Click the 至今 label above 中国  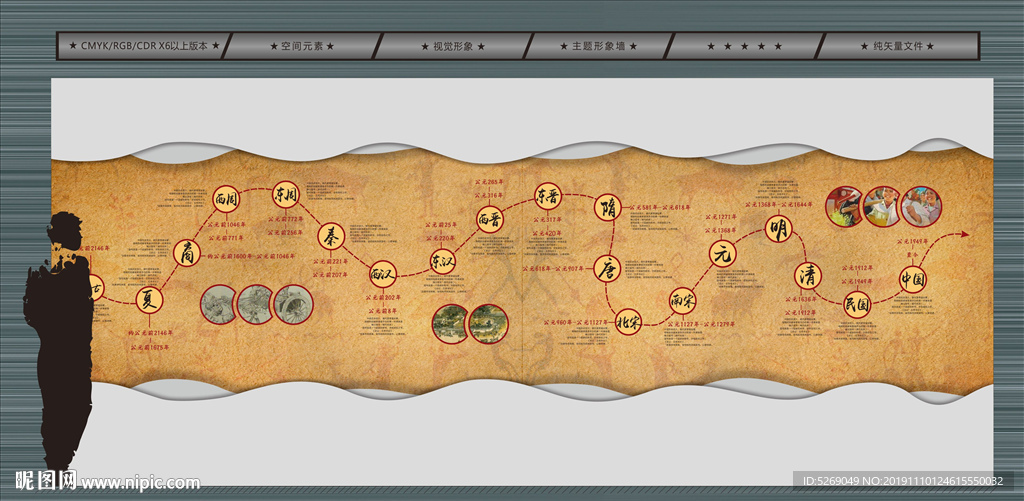coord(912,254)
